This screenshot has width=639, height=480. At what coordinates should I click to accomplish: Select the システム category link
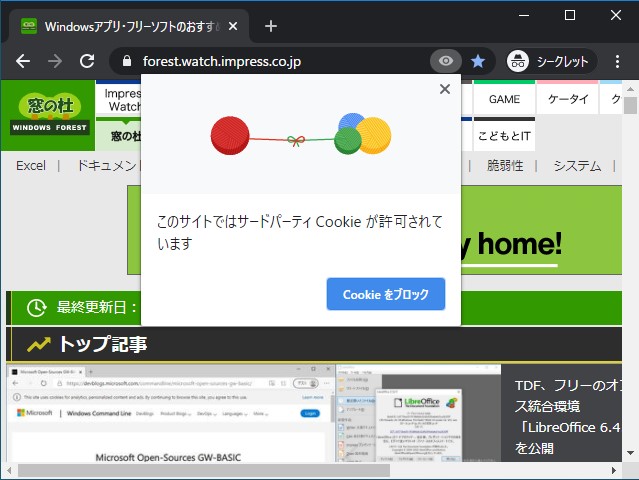click(x=577, y=166)
